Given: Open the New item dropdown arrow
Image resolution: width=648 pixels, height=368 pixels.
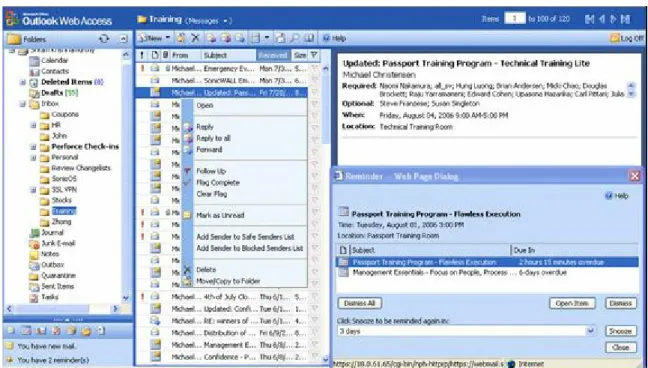Looking at the screenshot, I should [168, 38].
